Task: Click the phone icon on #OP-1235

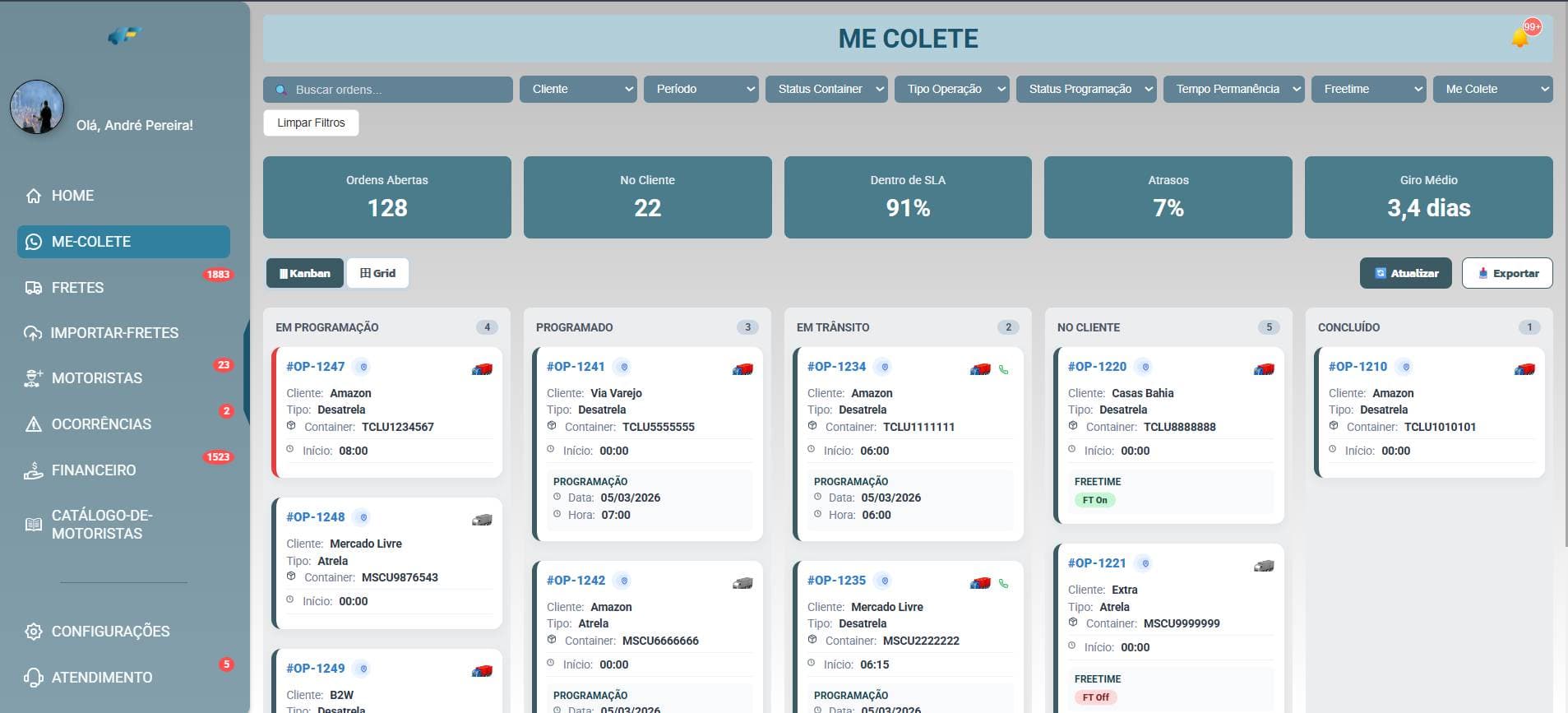Action: tap(1003, 584)
